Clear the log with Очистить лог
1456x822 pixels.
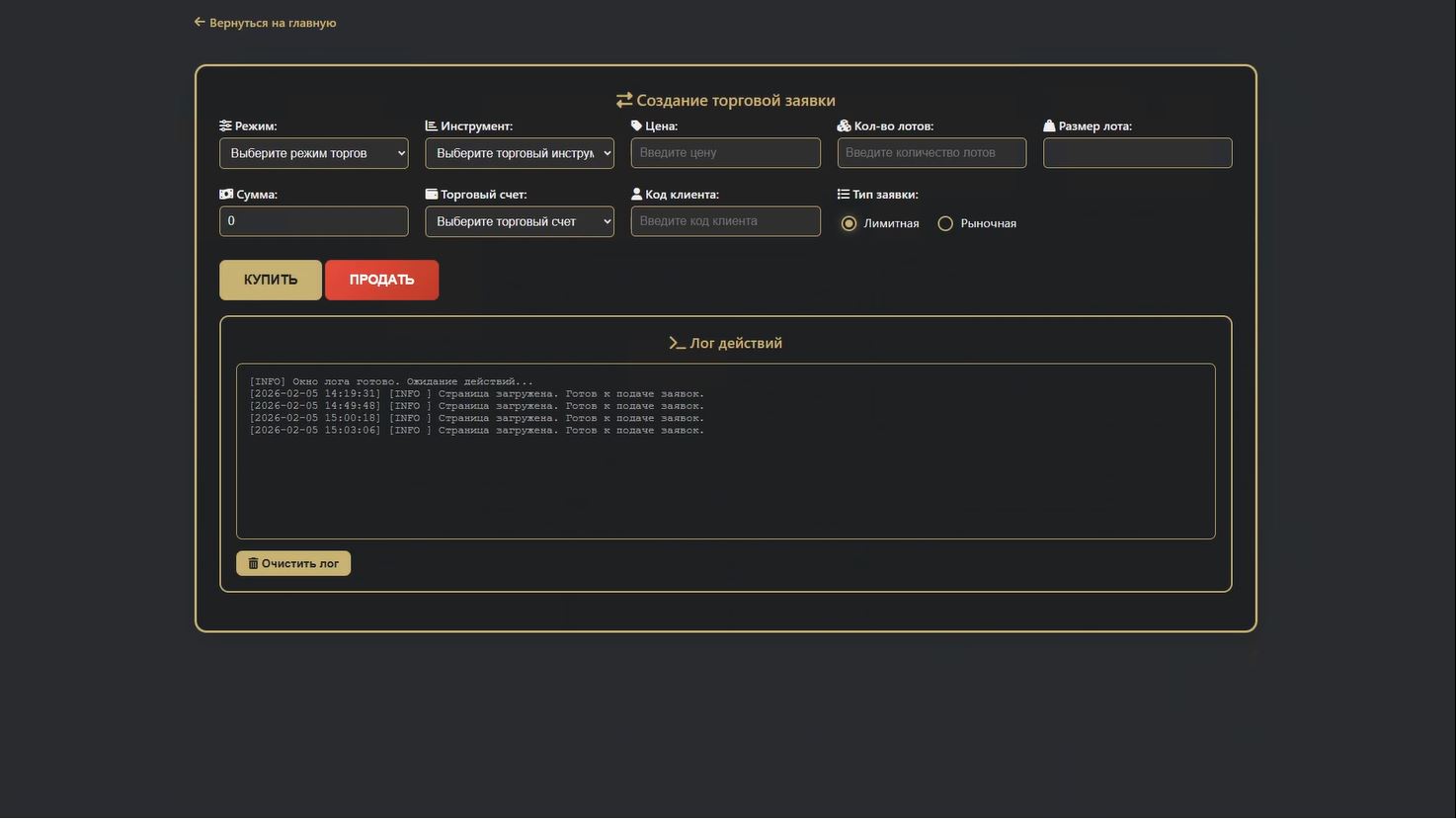[x=293, y=564]
